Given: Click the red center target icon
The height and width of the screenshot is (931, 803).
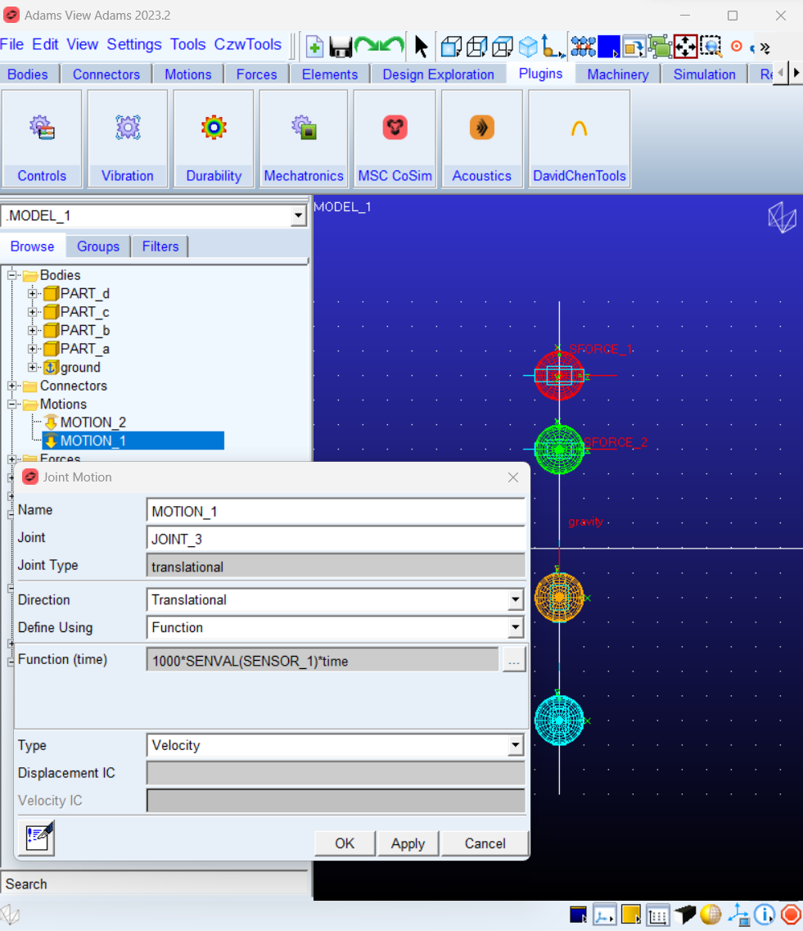Looking at the screenshot, I should click(736, 46).
